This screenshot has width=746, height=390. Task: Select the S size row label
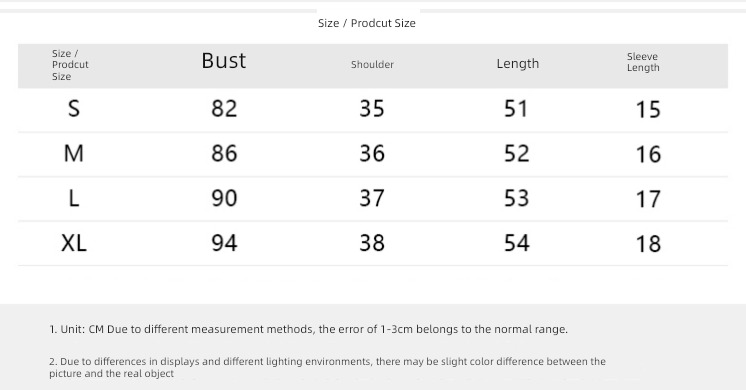click(74, 109)
